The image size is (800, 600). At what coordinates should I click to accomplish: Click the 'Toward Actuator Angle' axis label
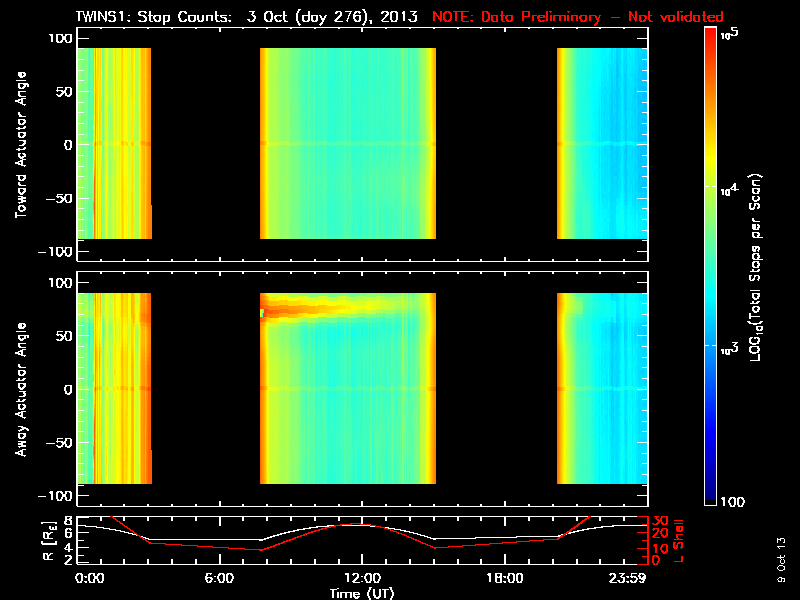(x=21, y=144)
